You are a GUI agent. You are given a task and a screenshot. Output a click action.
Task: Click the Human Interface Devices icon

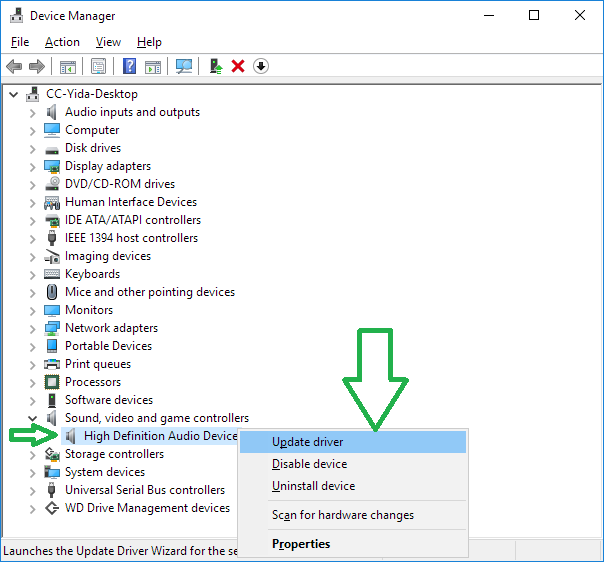[52, 202]
